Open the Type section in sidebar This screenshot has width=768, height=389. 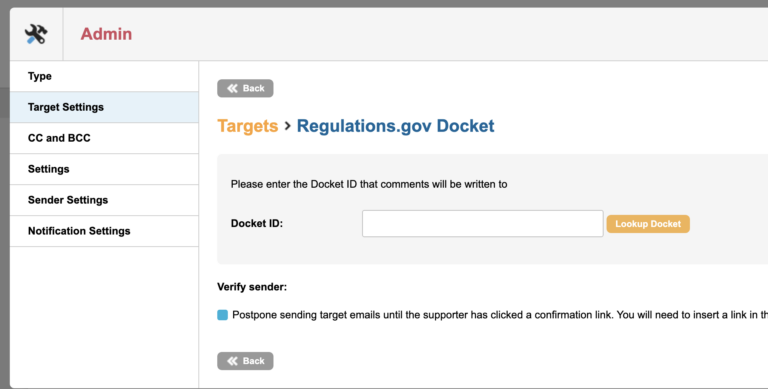[x=104, y=76]
